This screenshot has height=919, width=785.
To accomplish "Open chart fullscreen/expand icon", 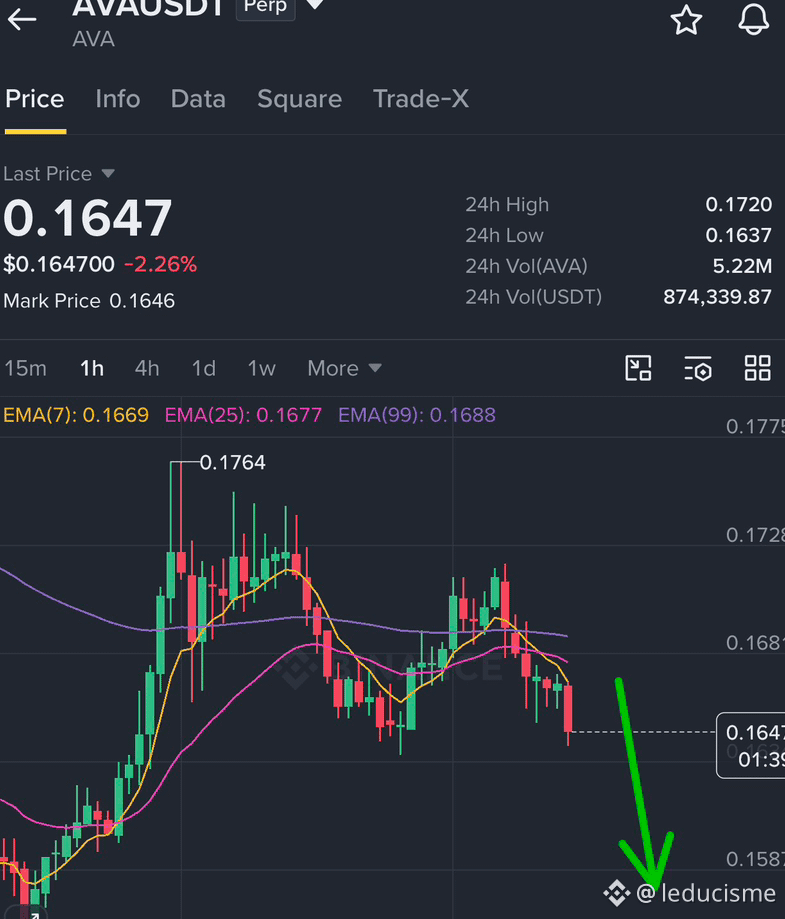I will (638, 368).
